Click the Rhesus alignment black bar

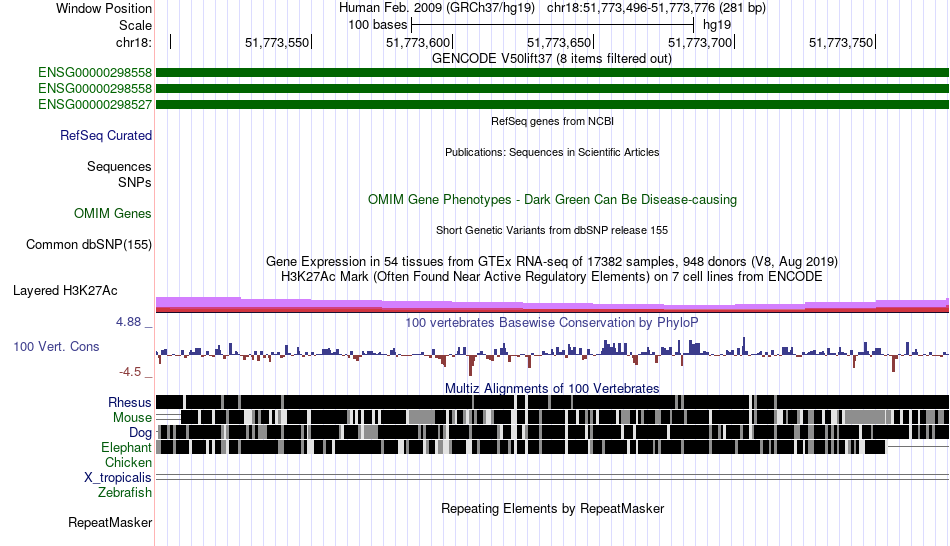552,402
